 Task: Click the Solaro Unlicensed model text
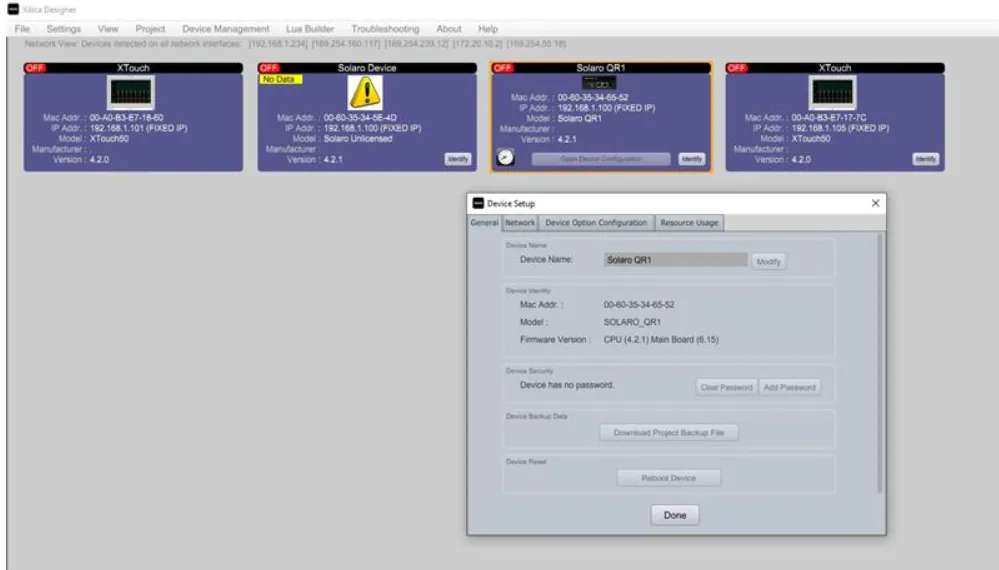tap(358, 138)
